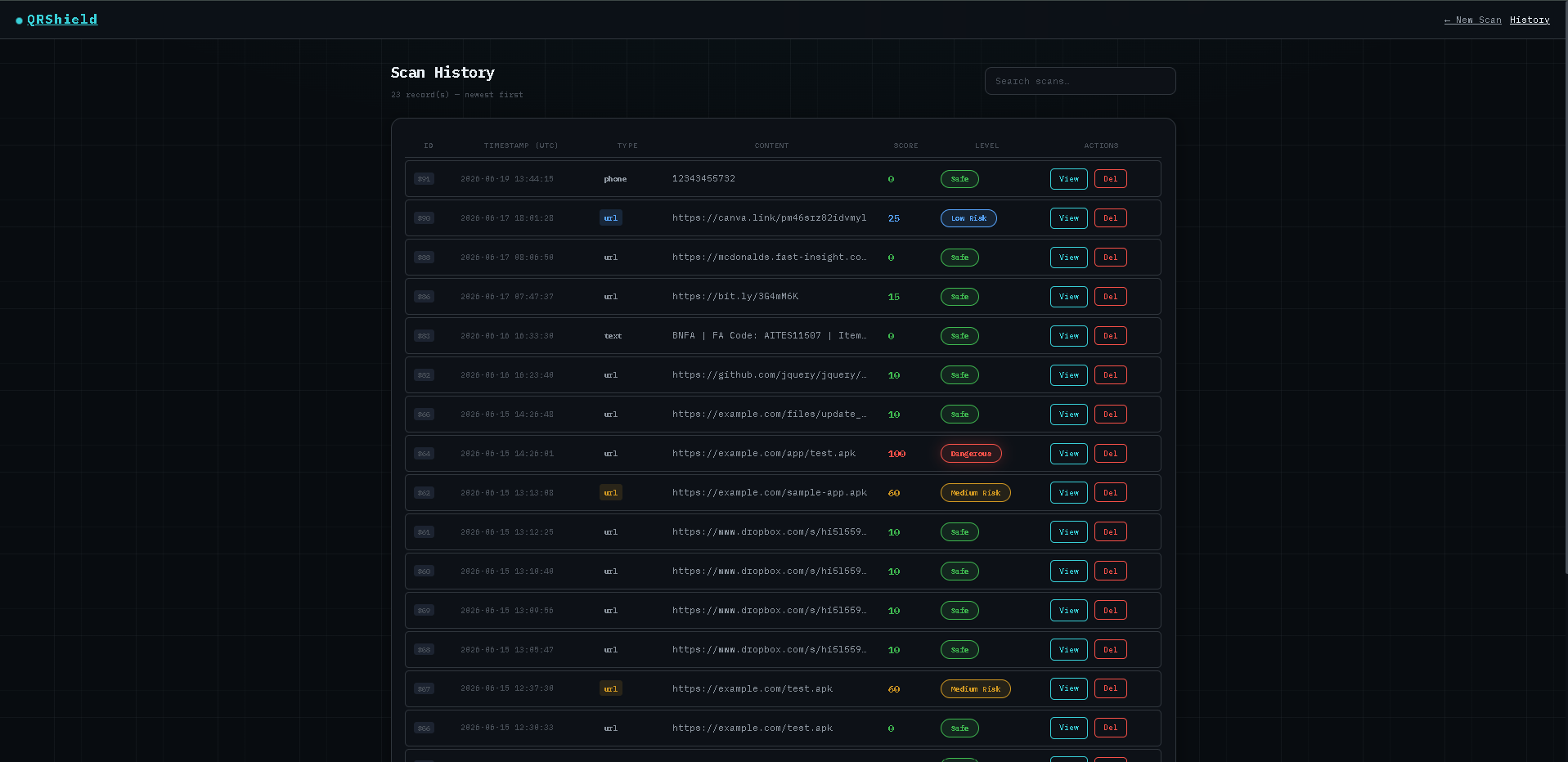This screenshot has width=1568, height=762.
Task: Delete the github.com jquery scan
Action: coord(1110,375)
